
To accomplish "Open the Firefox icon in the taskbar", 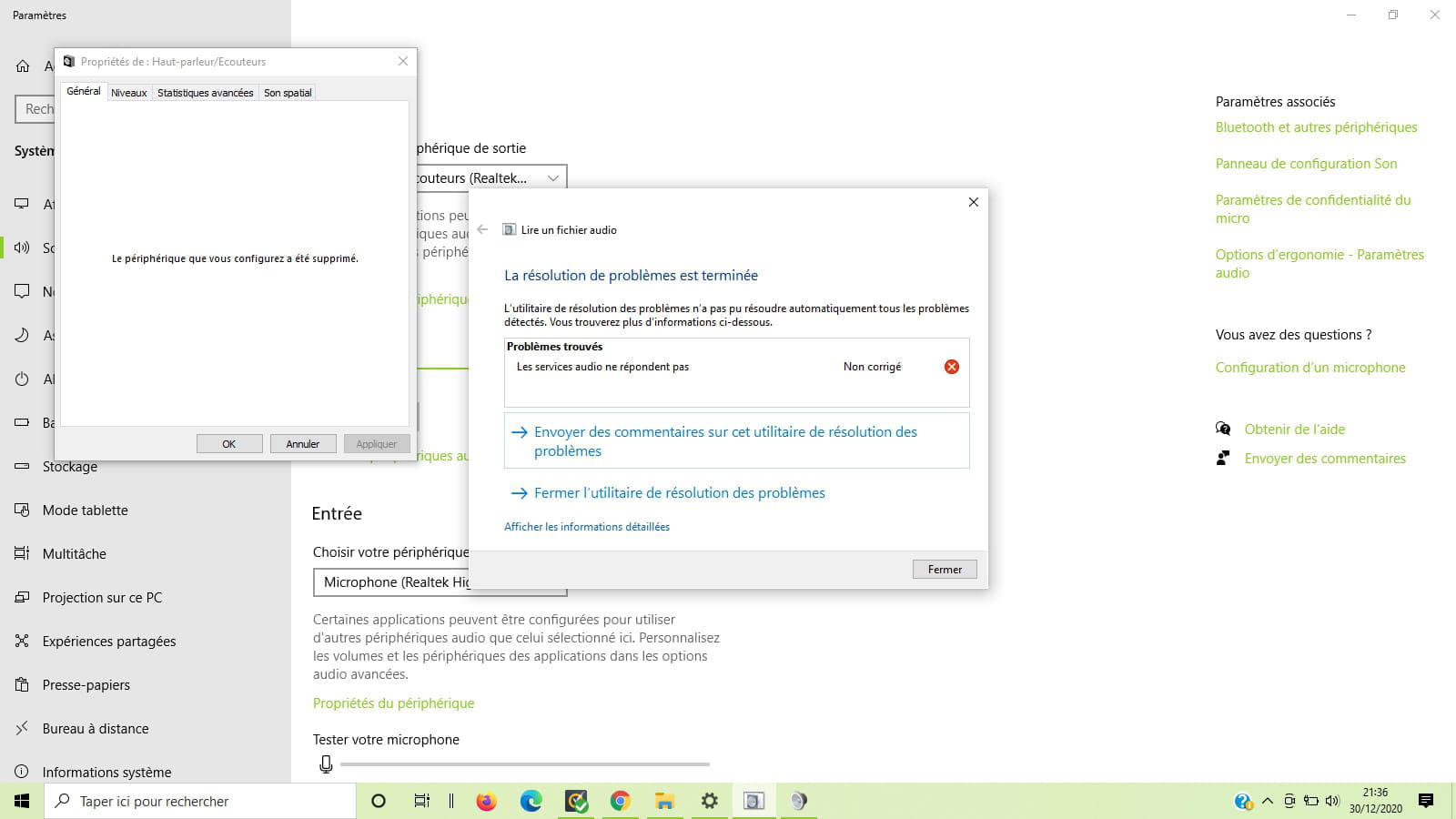I will click(487, 801).
